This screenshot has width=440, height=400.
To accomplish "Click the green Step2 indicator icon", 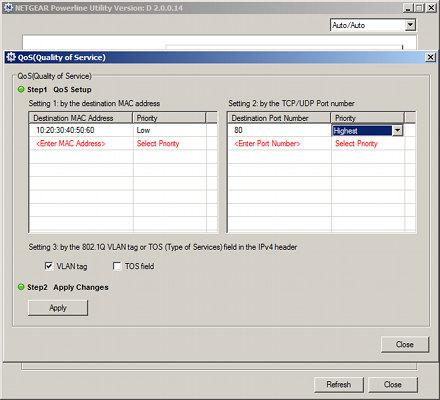I will point(21,287).
